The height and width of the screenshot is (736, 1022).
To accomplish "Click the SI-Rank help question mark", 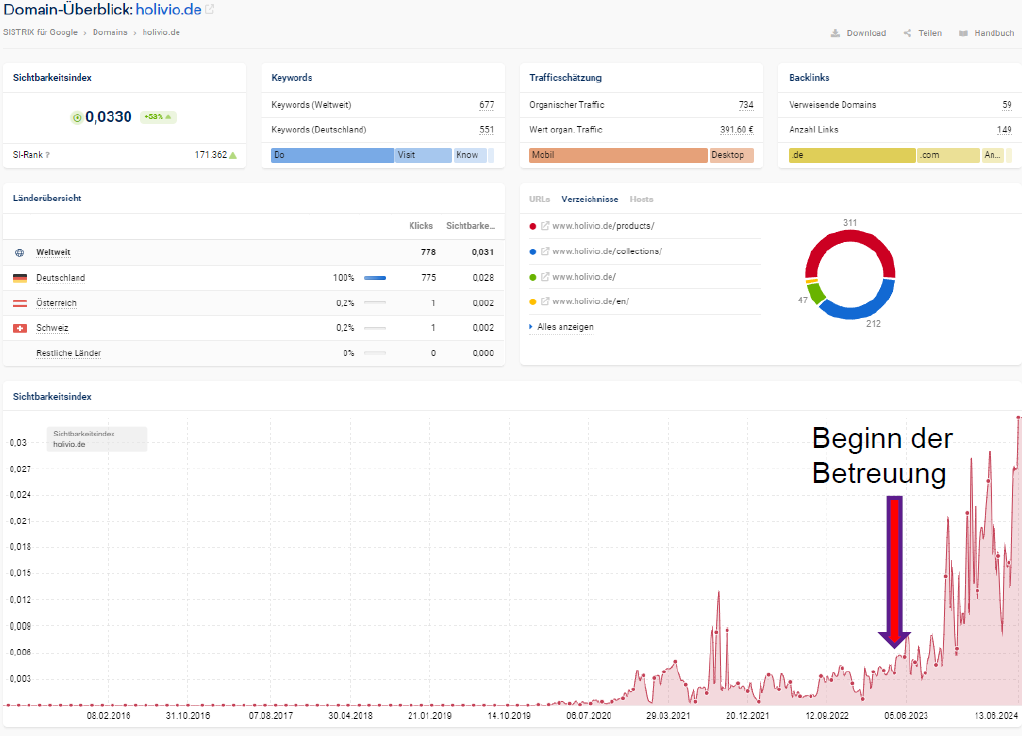I will (x=47, y=156).
